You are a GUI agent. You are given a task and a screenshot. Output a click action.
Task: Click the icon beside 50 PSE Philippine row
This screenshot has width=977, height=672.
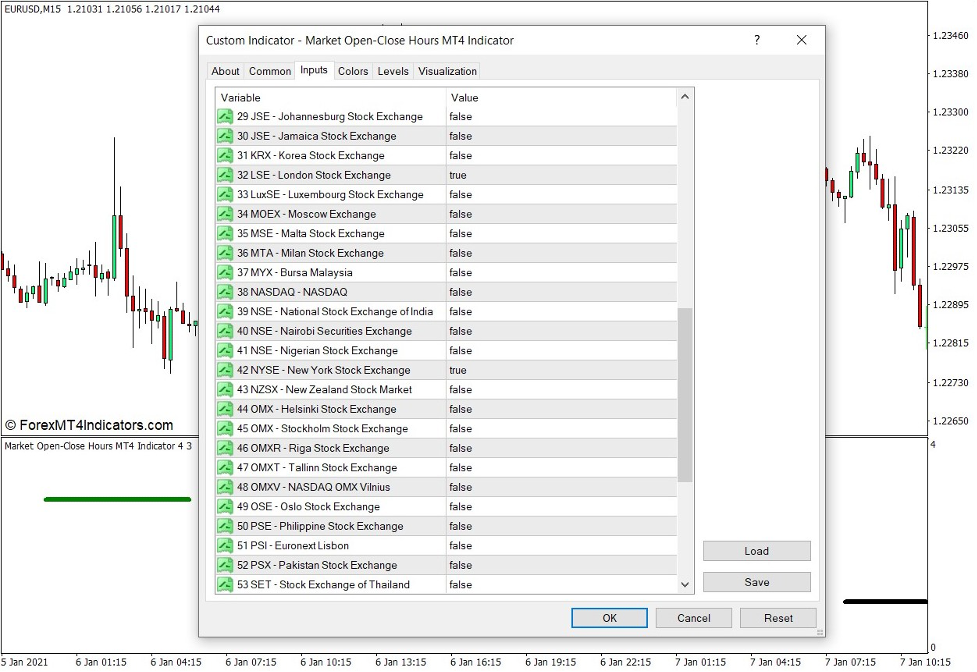point(225,526)
